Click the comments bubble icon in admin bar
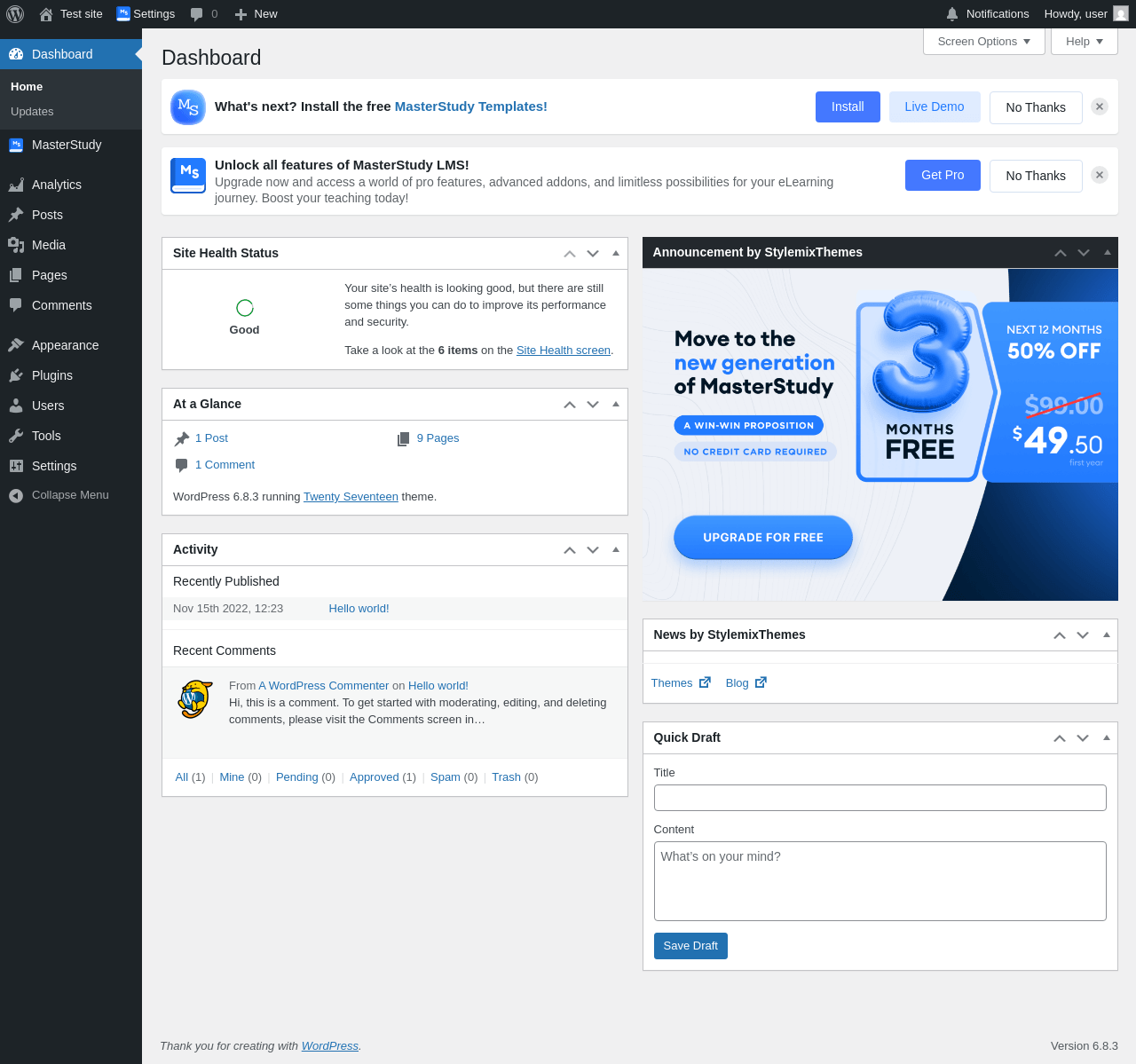This screenshot has width=1136, height=1064. 197,14
